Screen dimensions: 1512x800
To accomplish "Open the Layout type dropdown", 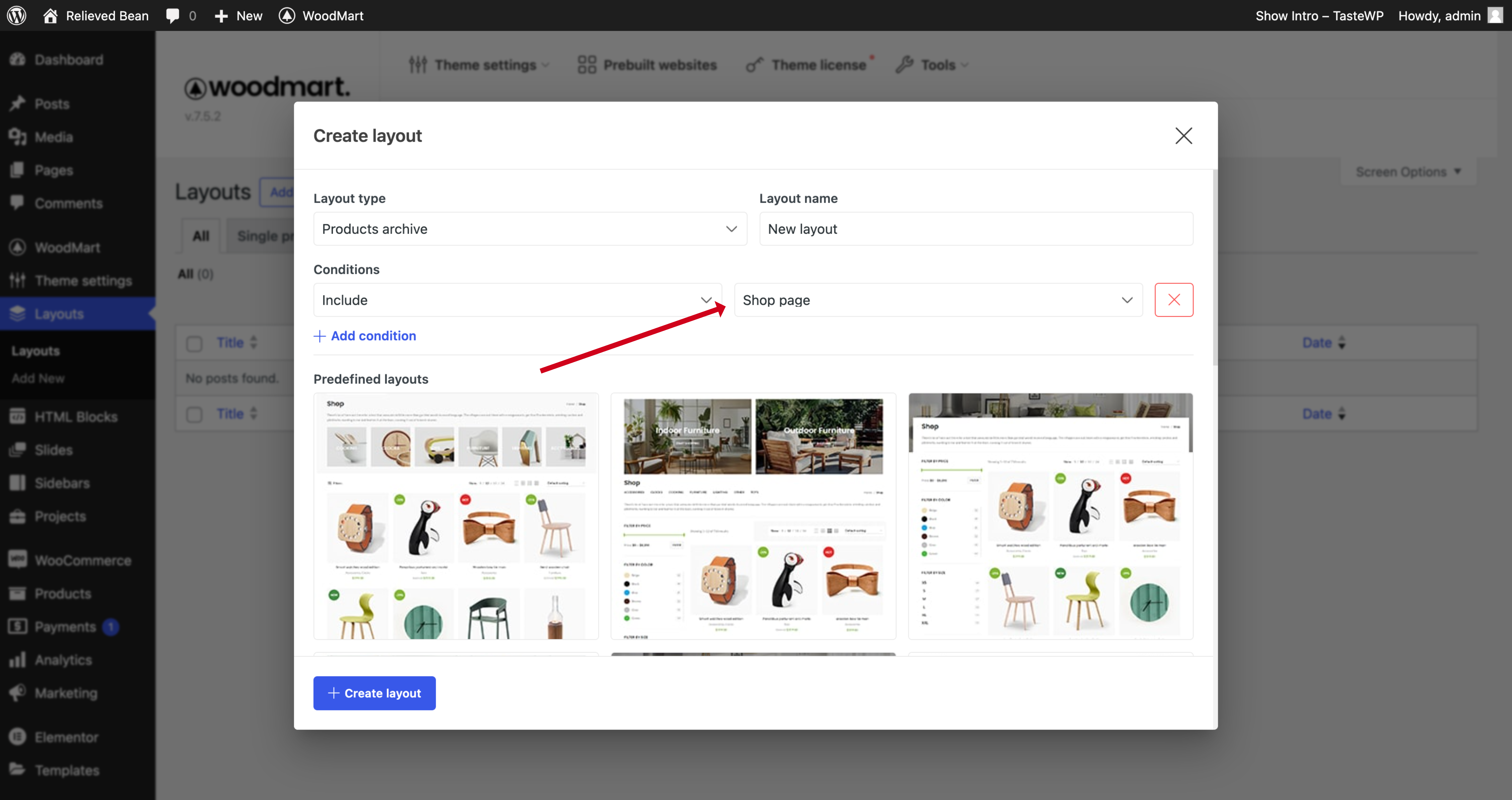I will pyautogui.click(x=530, y=229).
